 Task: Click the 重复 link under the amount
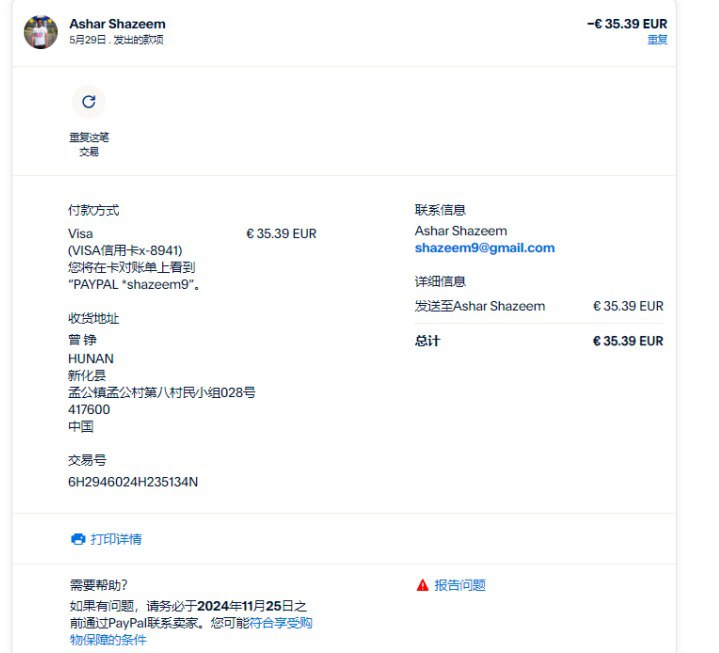pos(657,40)
